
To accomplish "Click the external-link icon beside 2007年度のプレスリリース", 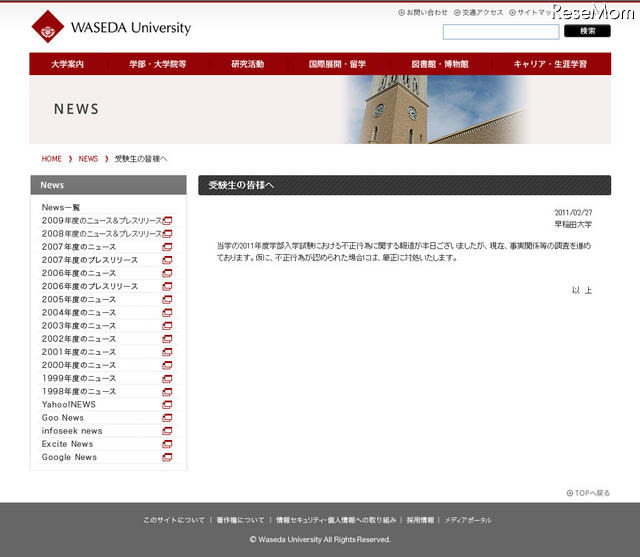I will click(167, 260).
